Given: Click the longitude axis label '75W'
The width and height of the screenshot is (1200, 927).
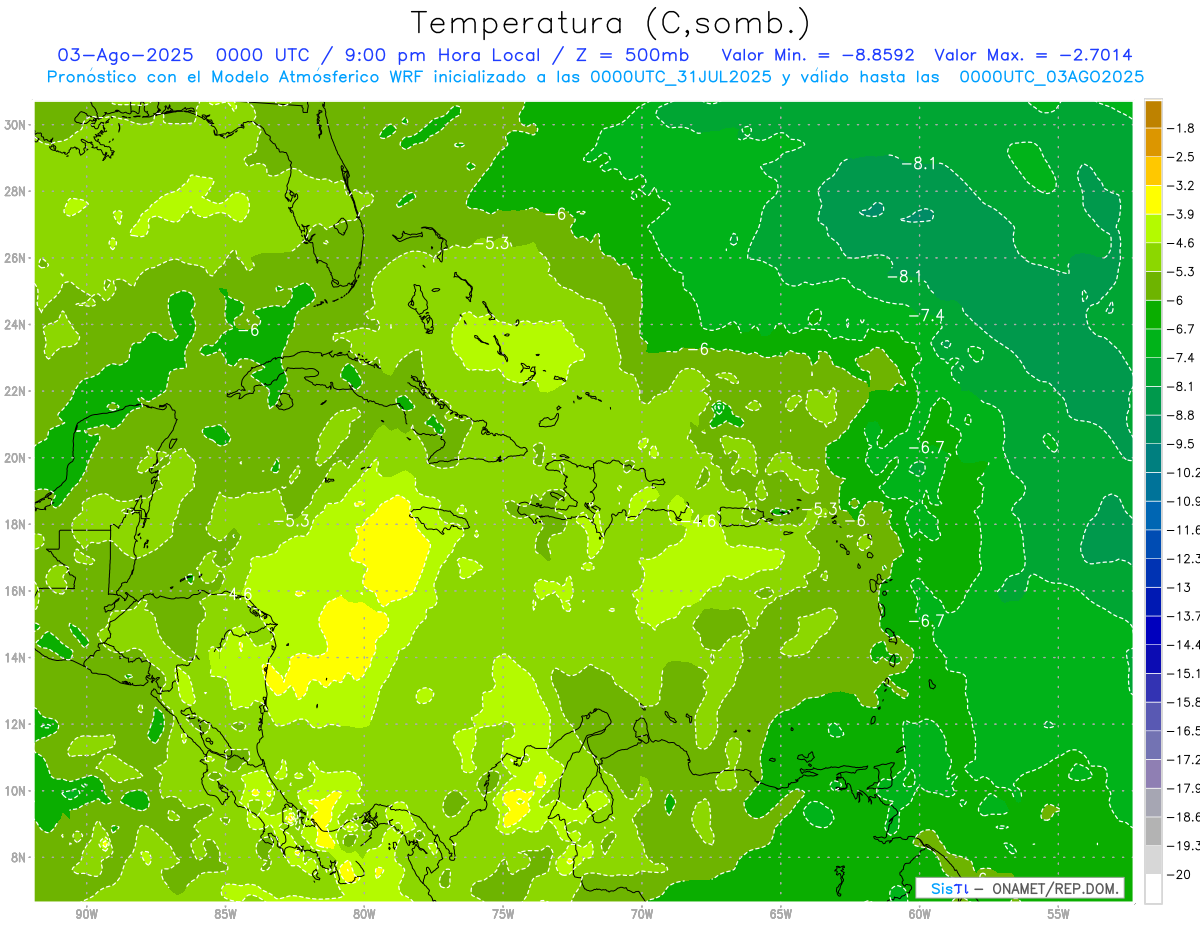Looking at the screenshot, I should [503, 914].
